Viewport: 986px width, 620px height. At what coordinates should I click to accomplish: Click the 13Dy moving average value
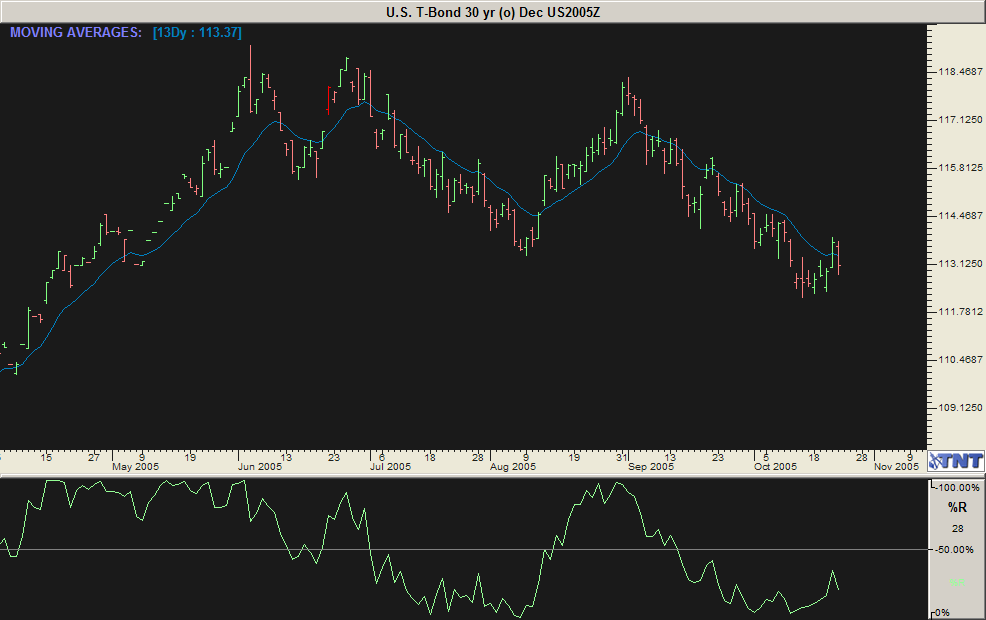point(197,33)
